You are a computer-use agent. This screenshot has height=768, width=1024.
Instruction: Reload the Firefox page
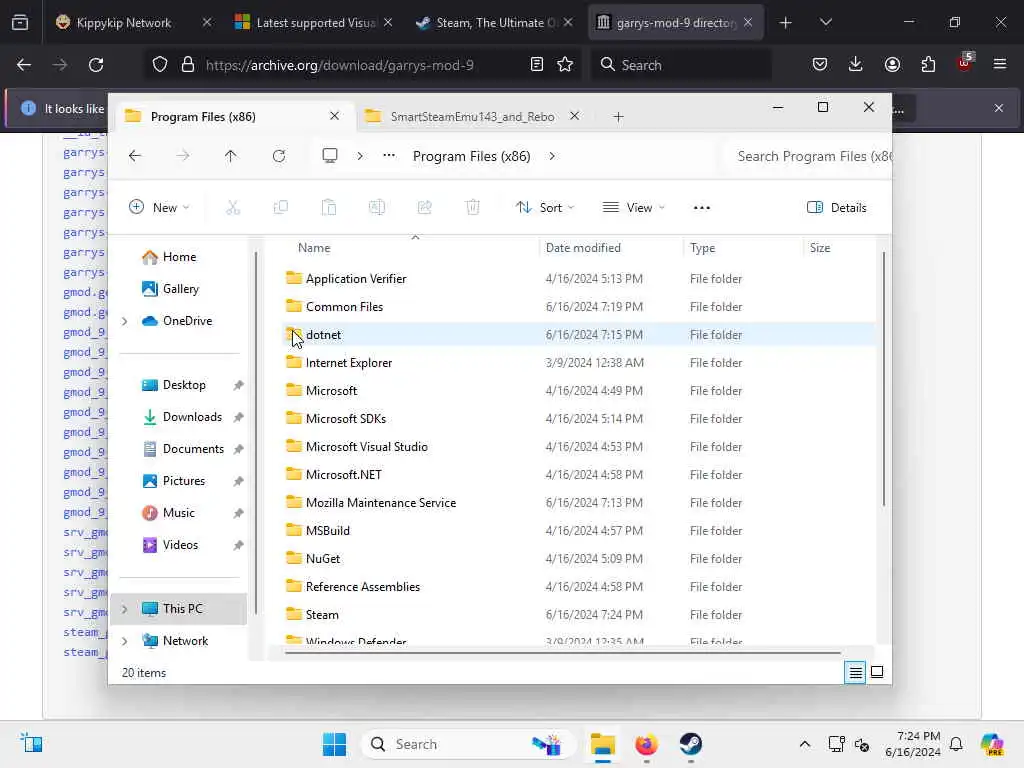(x=96, y=65)
